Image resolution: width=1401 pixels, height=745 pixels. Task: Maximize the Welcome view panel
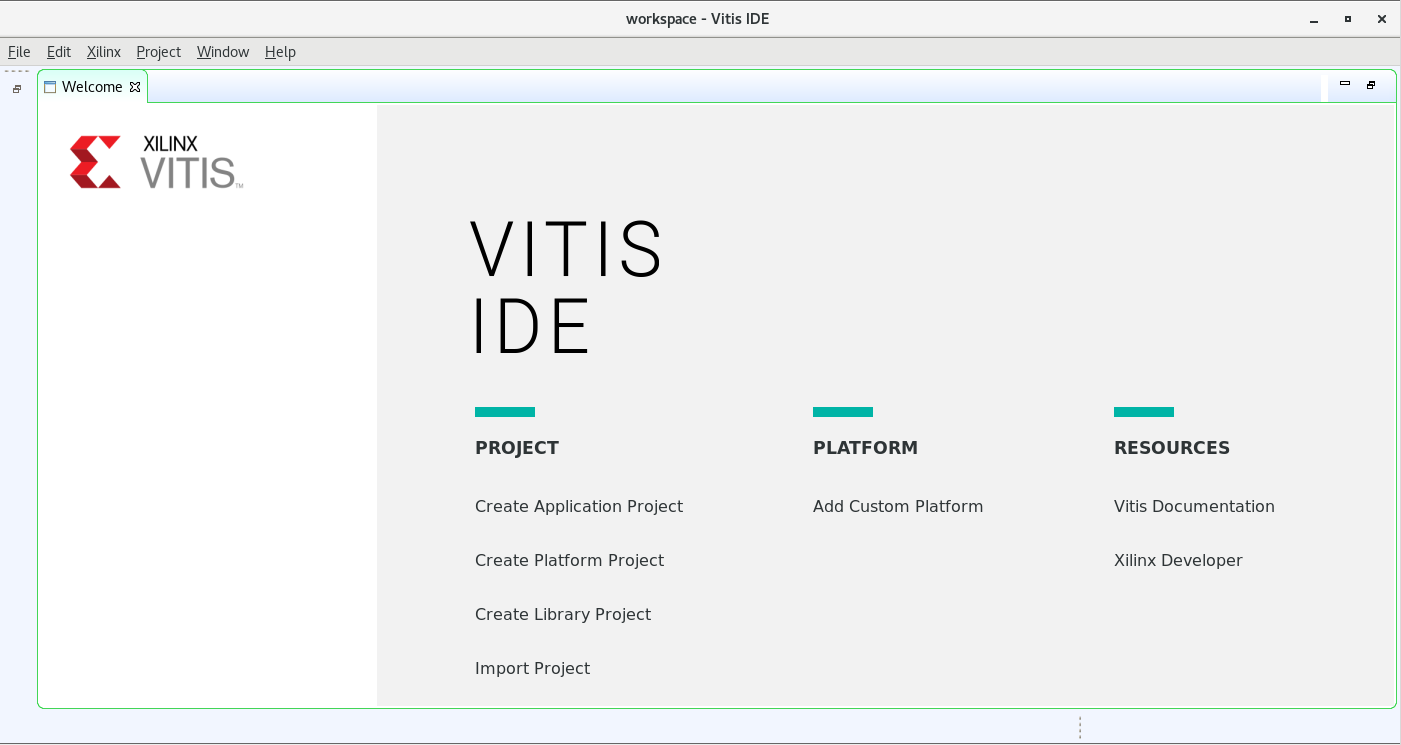click(x=1371, y=85)
